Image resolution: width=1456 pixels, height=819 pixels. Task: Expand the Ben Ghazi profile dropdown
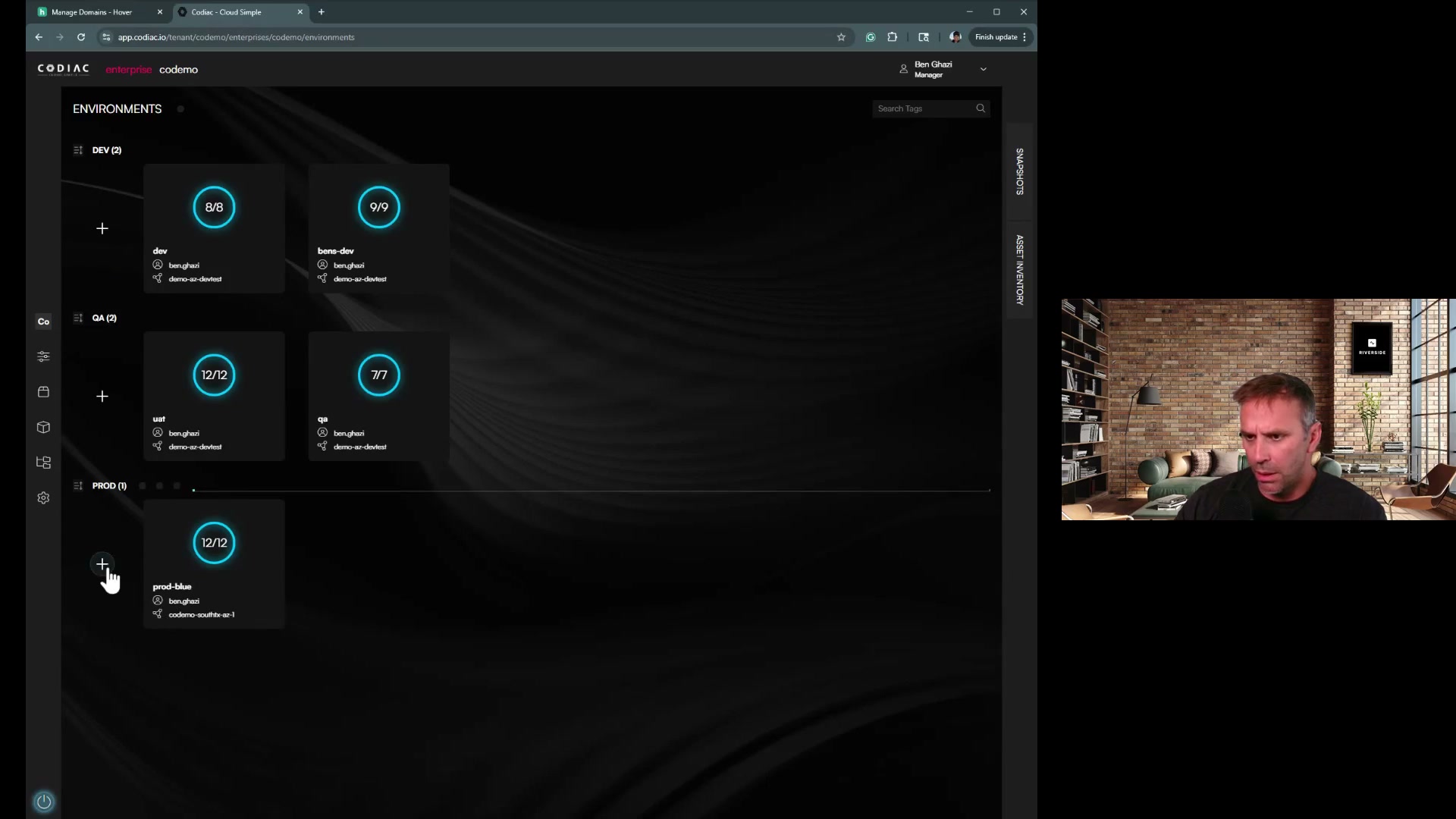[x=983, y=68]
